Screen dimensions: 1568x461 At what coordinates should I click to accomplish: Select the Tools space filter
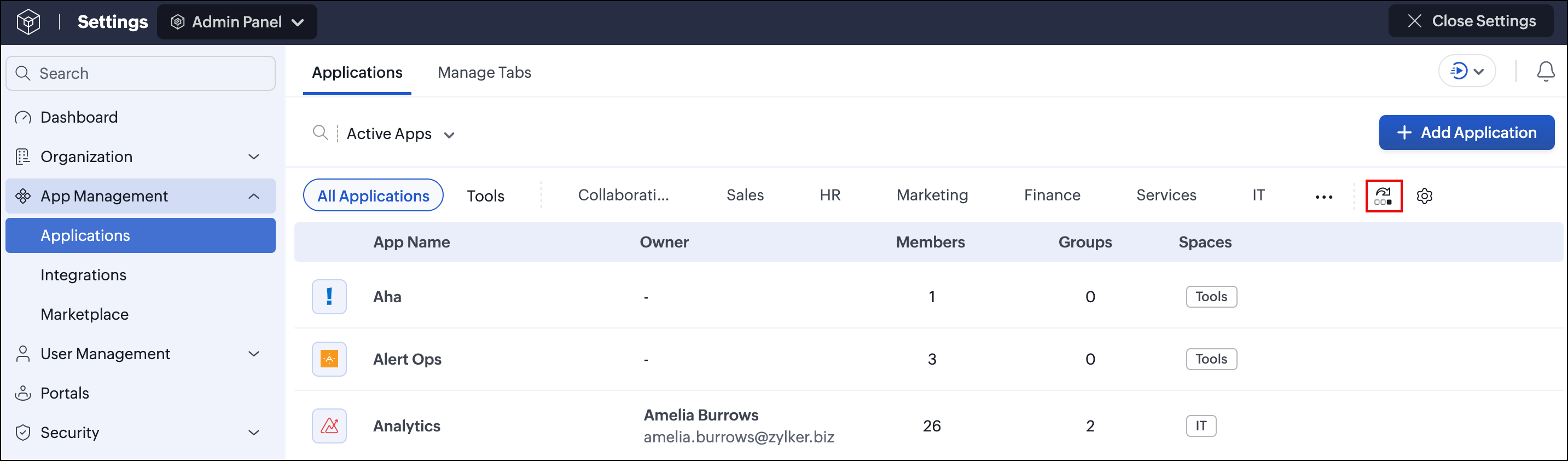click(x=486, y=196)
